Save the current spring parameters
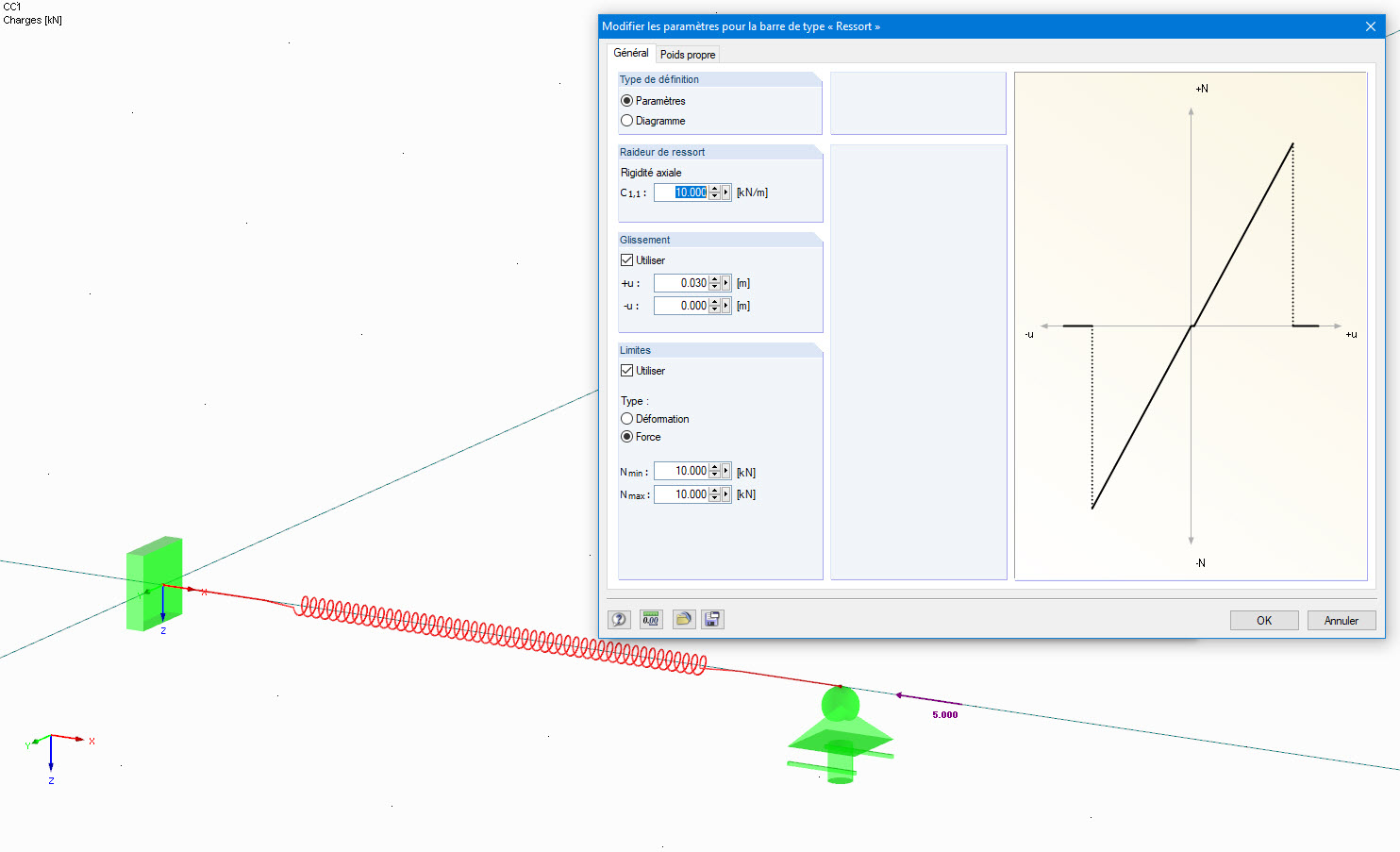Image resolution: width=1400 pixels, height=852 pixels. coord(711,619)
